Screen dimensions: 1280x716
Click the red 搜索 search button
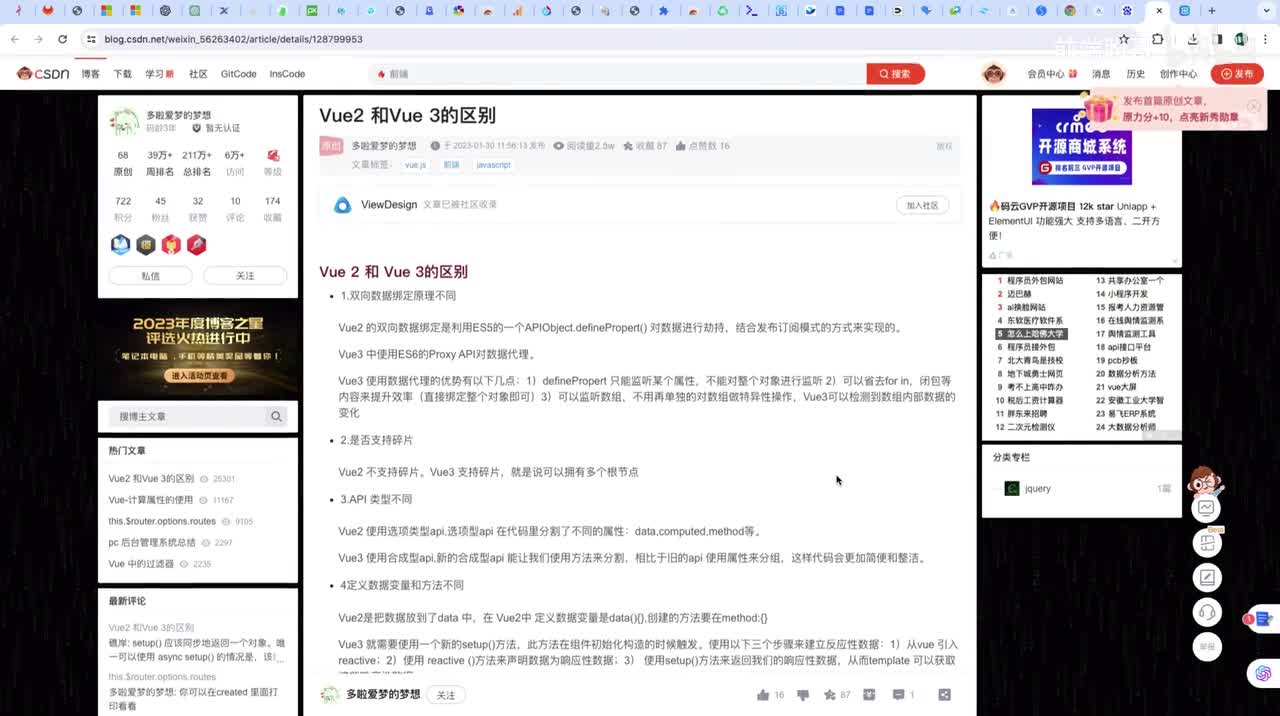pos(895,74)
